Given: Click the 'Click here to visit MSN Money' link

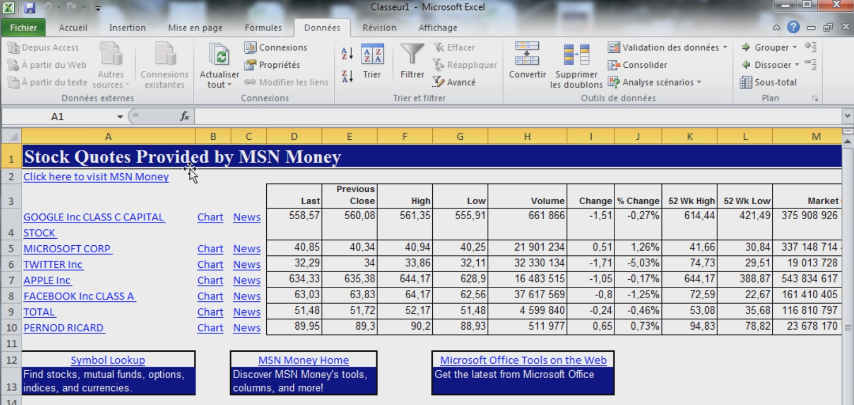Looking at the screenshot, I should [96, 177].
